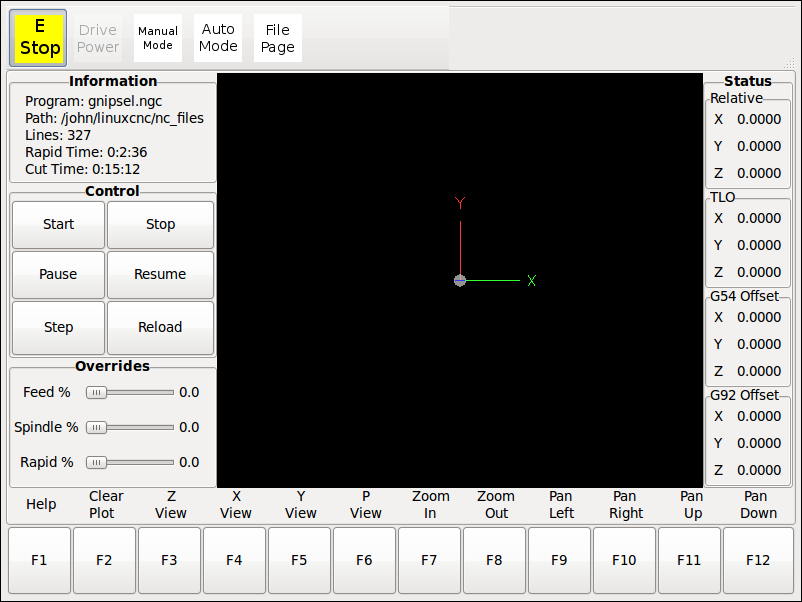Click the window resize grip at top right

point(789,63)
